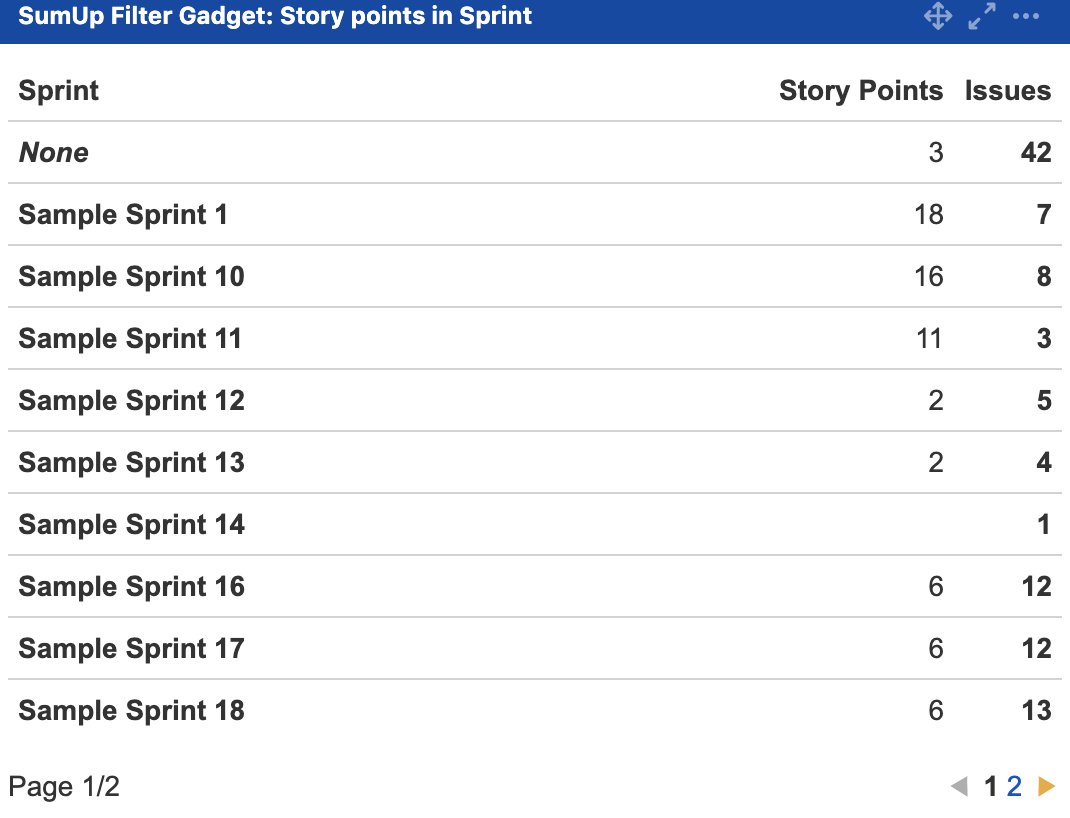The image size is (1070, 818).
Task: Select the Sample Sprint 18 row
Action: [130, 710]
